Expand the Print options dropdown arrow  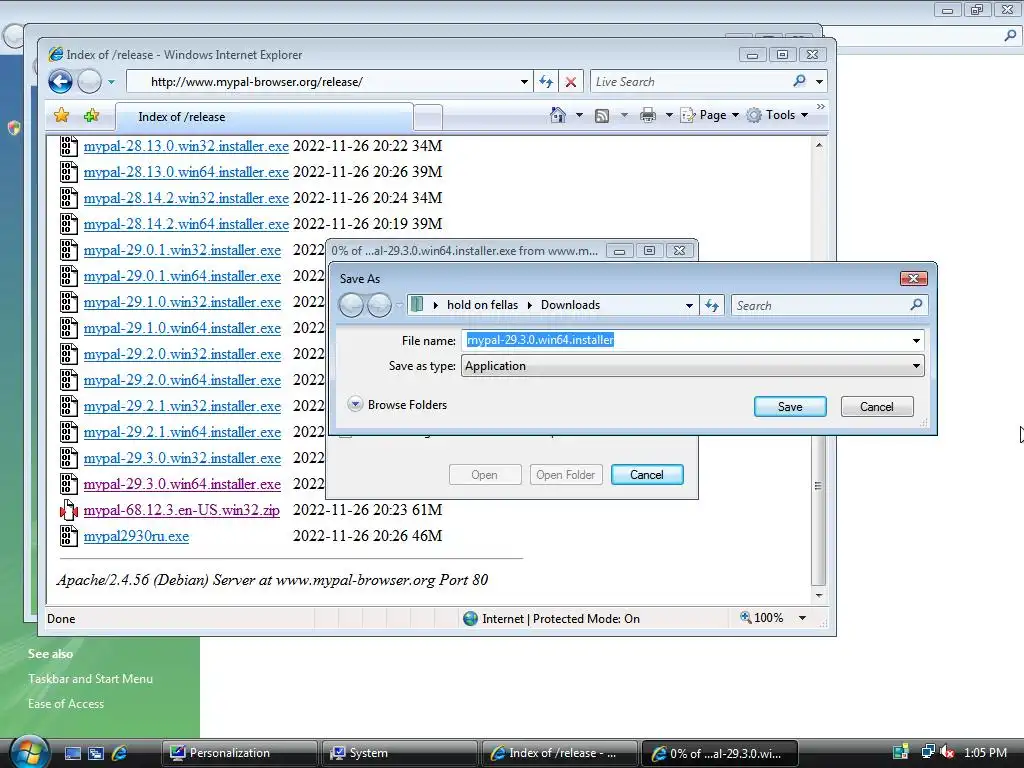coord(669,115)
